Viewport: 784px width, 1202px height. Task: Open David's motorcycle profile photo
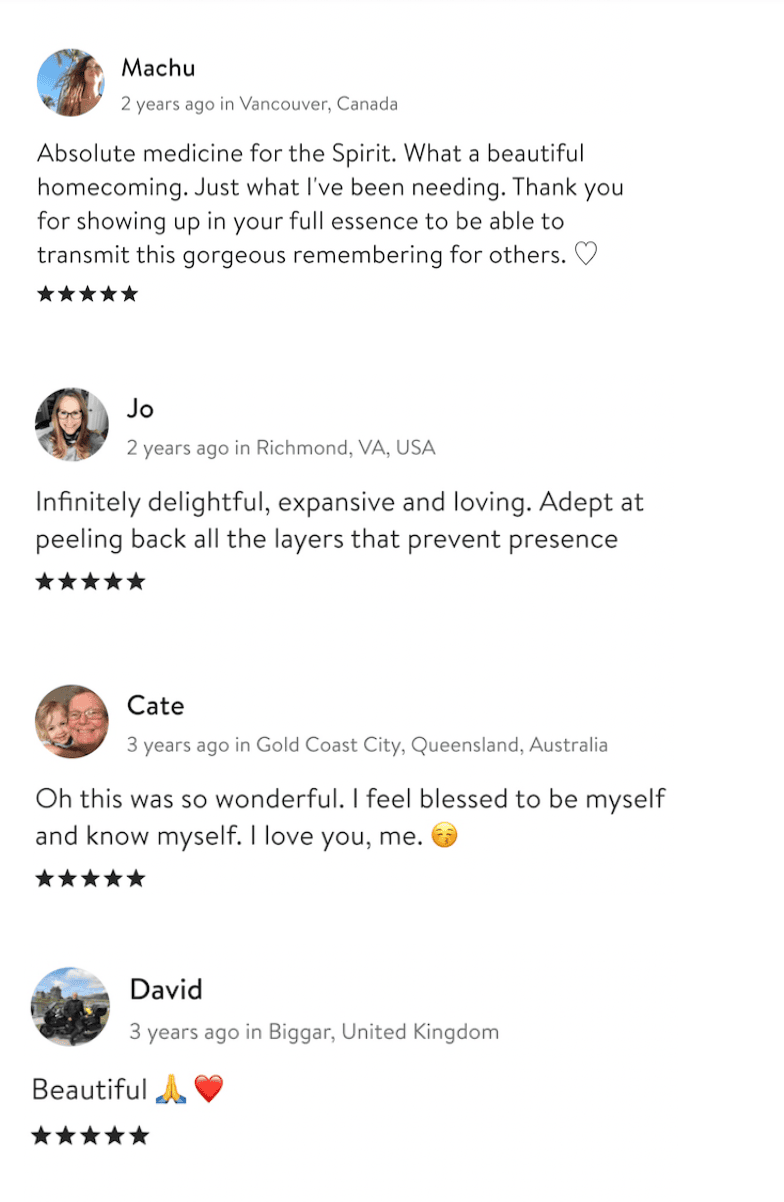click(70, 1006)
